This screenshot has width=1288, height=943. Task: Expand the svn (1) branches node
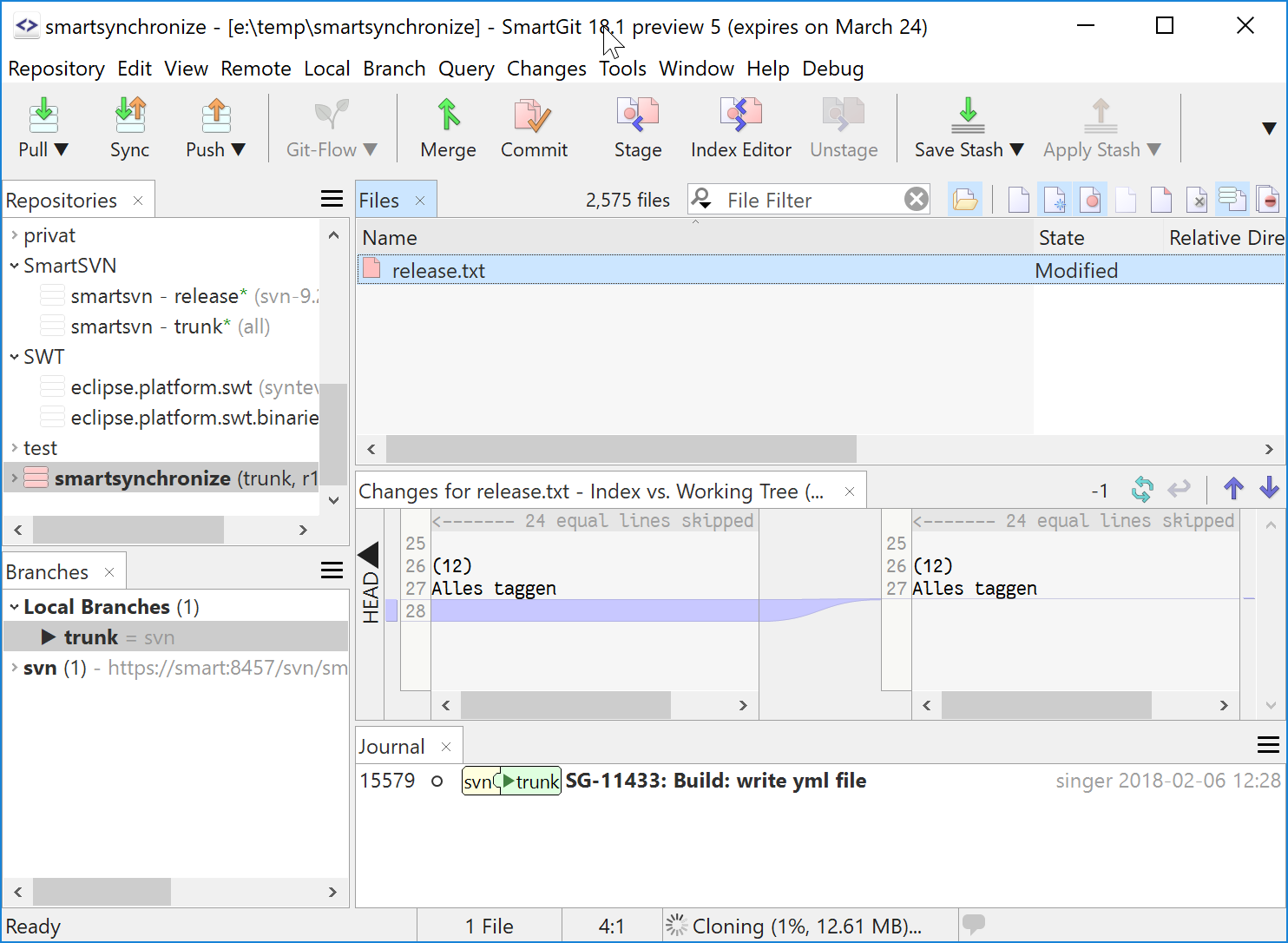[x=14, y=668]
